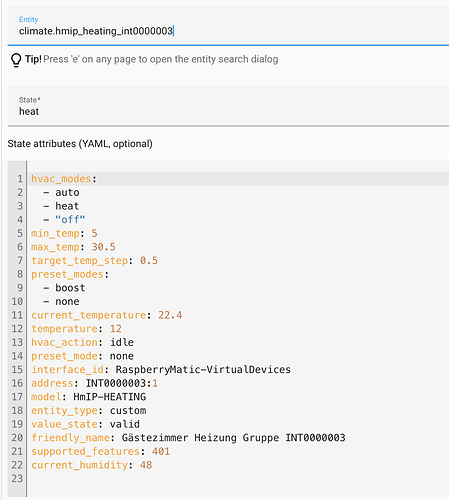Place cursor on empty line 23

238,479
